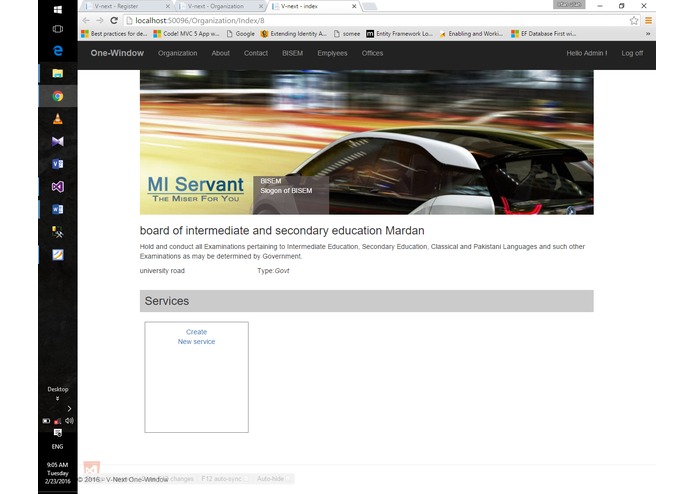Viewport: 695px width, 494px height.
Task: Open the Windows Start menu
Action: coord(58,9)
